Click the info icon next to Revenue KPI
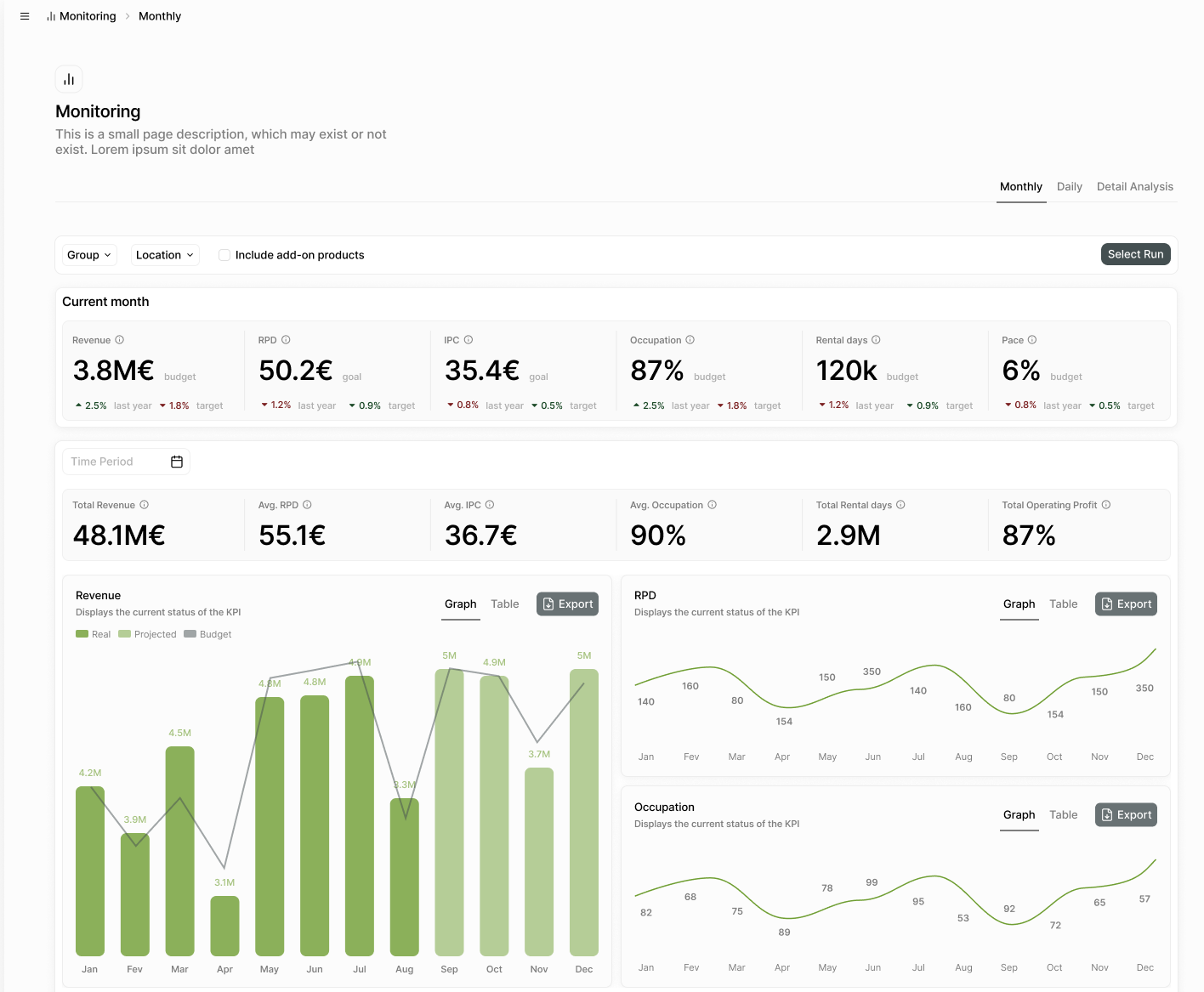The image size is (1204, 992). [118, 339]
